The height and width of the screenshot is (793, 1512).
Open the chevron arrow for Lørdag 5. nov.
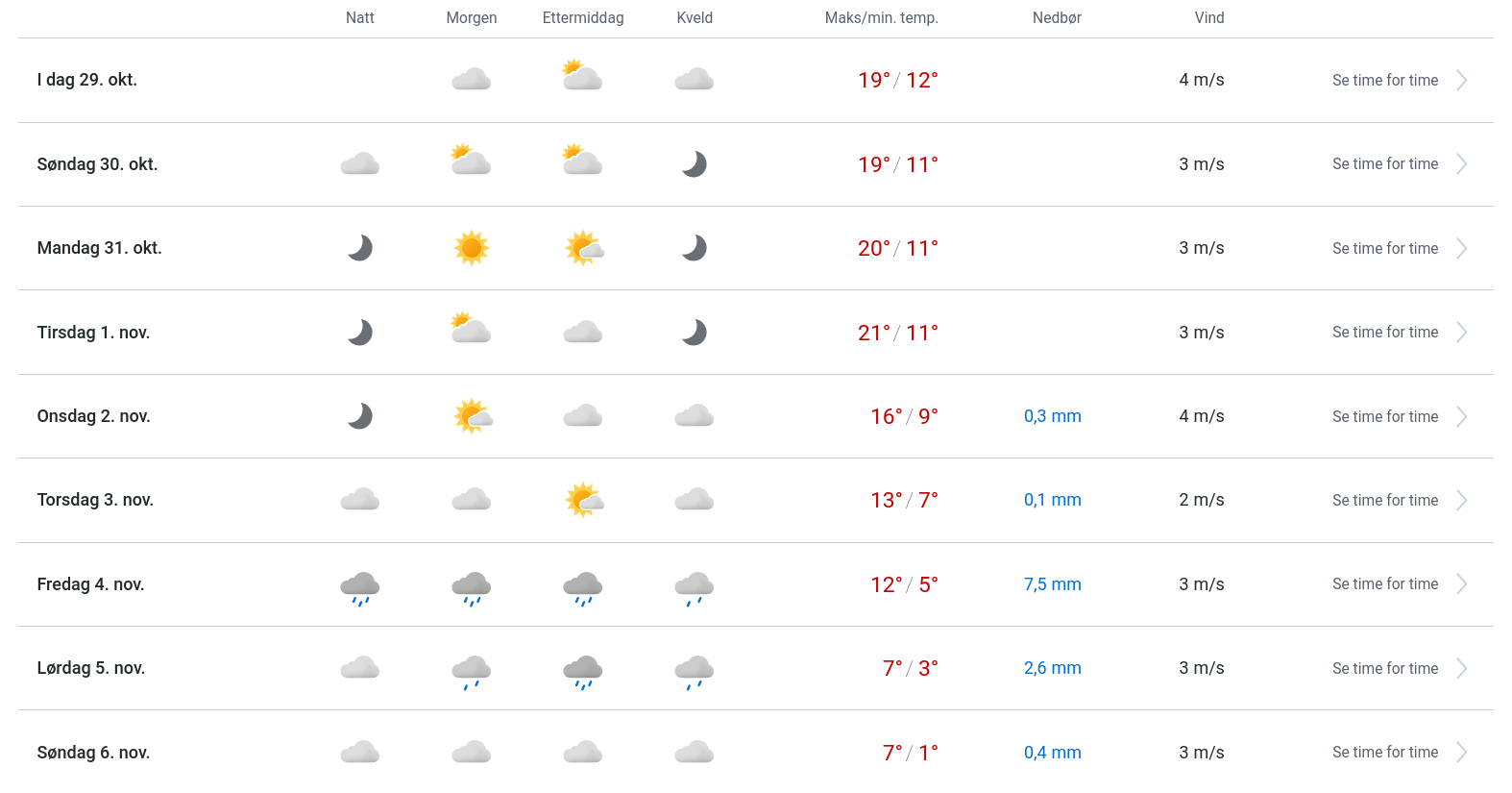pos(1461,669)
